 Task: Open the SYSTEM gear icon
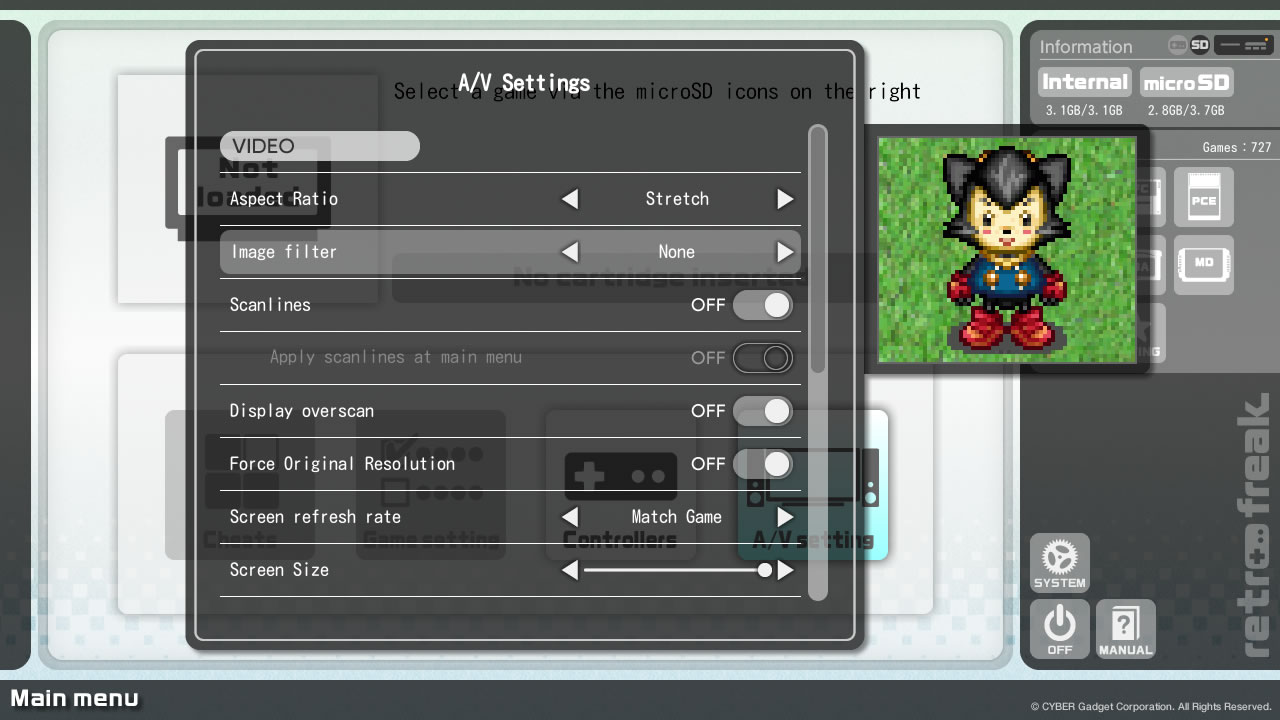click(x=1059, y=562)
